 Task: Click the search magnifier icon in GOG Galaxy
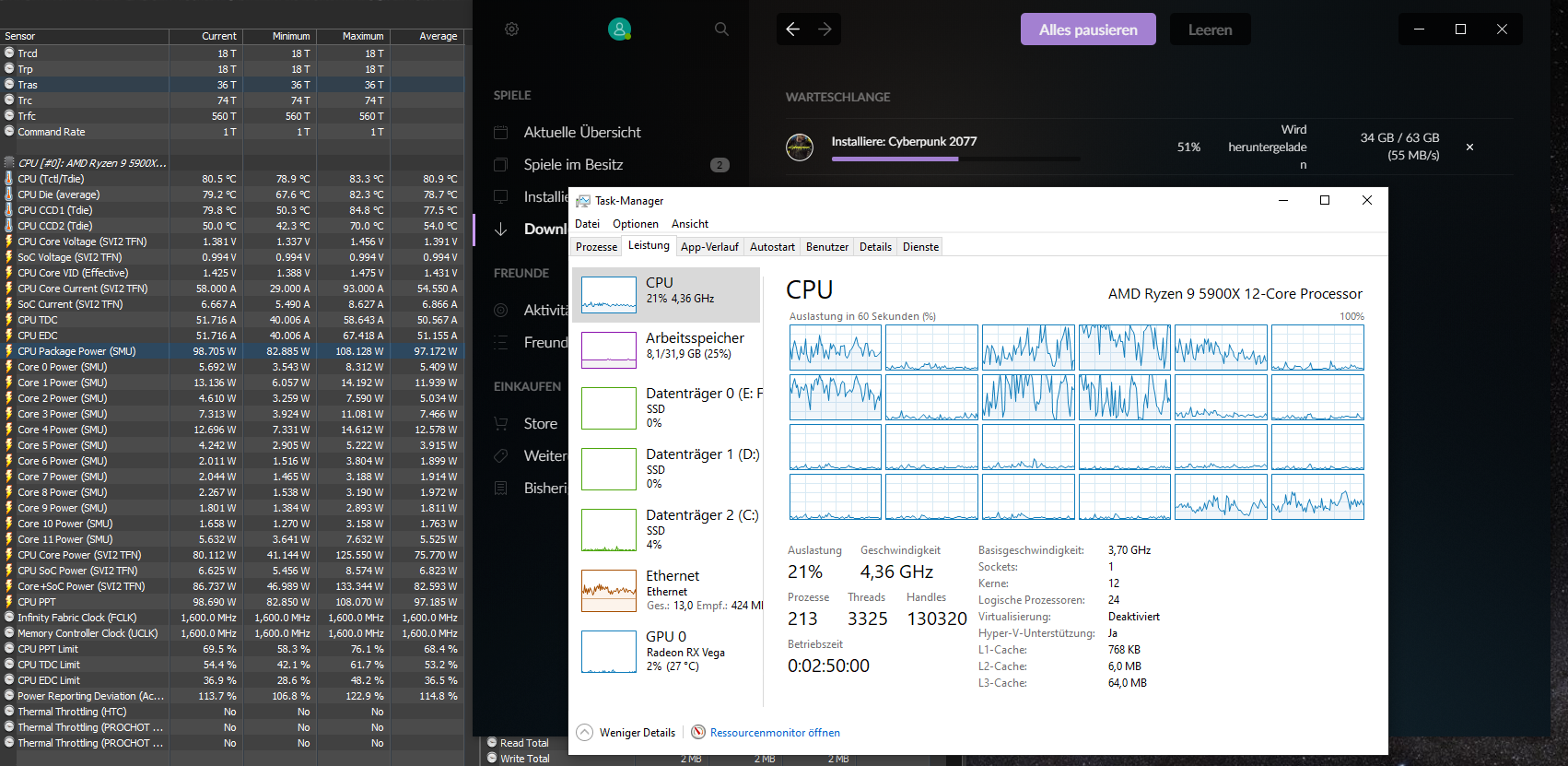click(721, 29)
